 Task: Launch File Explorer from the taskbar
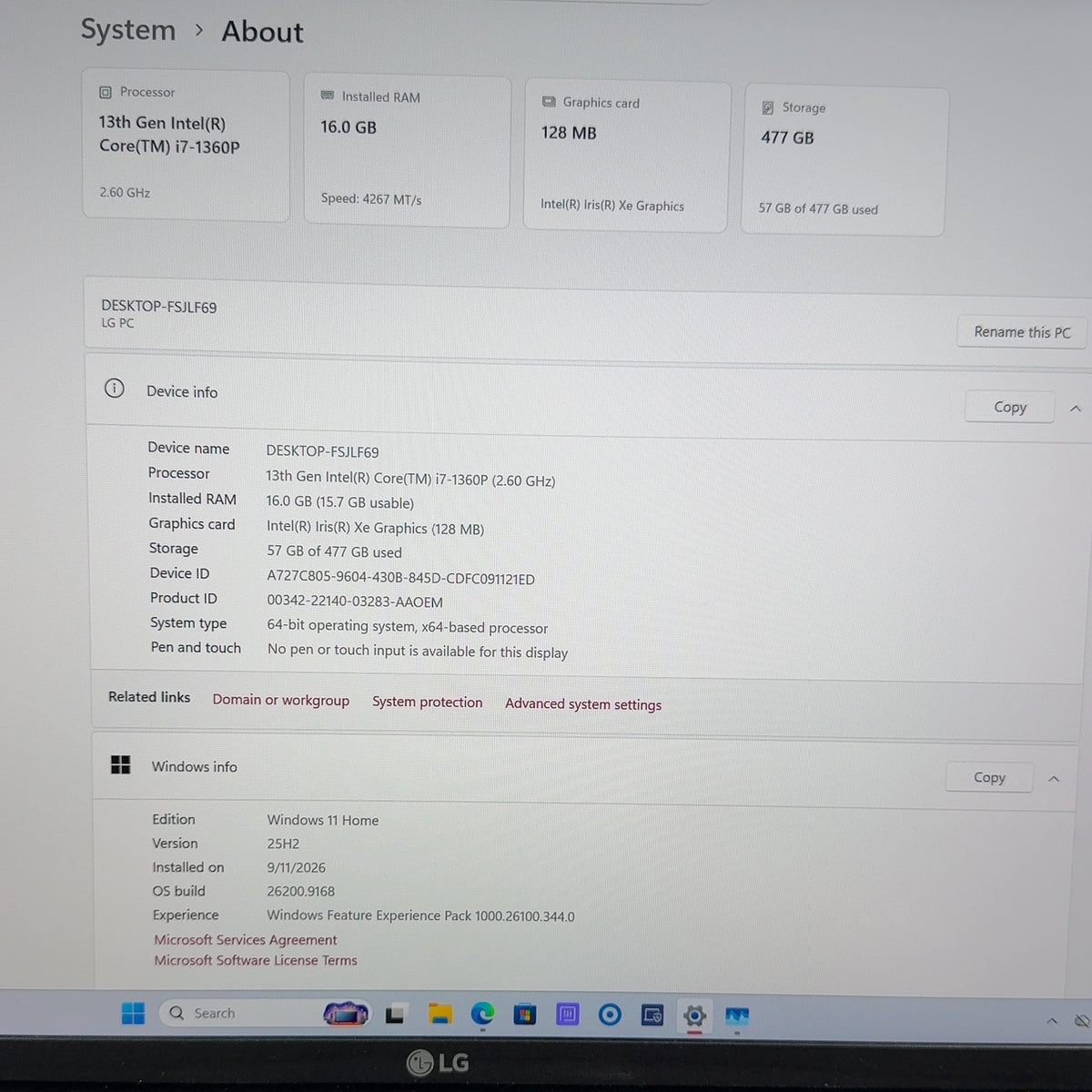pyautogui.click(x=440, y=1014)
